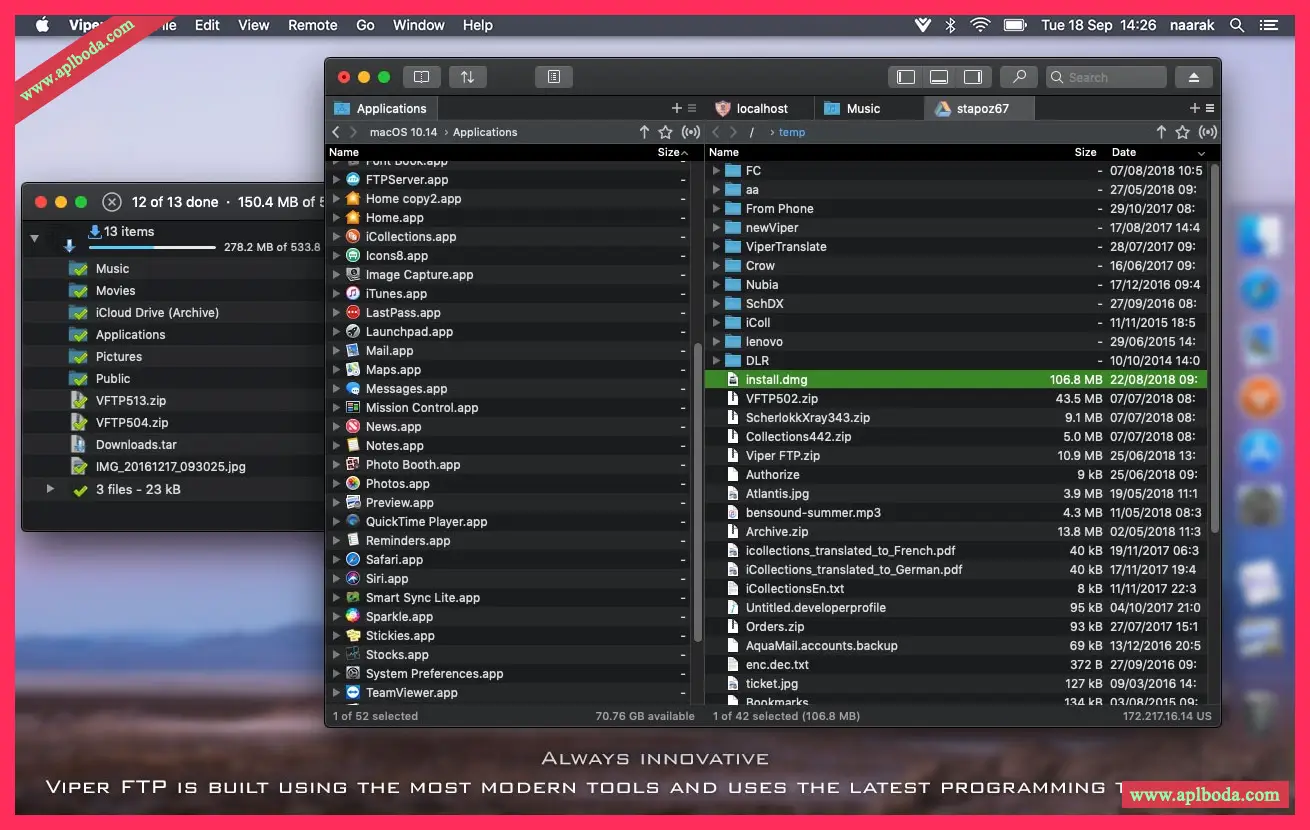Viewport: 1310px width, 830px height.
Task: Click the eject button in toolbar
Action: pyautogui.click(x=1193, y=77)
